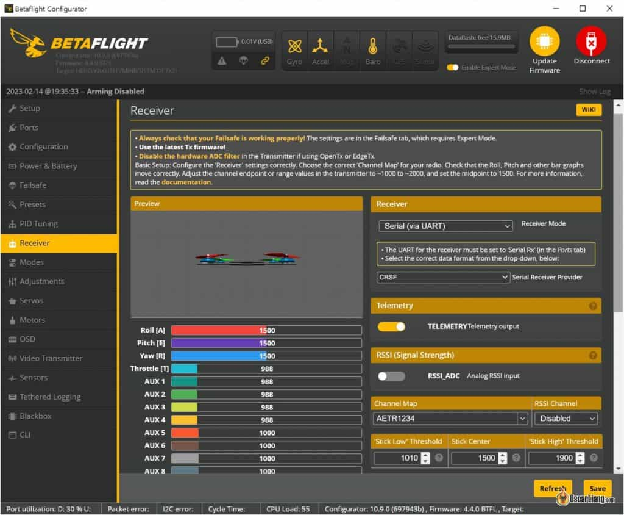Screen dimensions: 624x515
Task: Click the Adjustments sliders icon
Action: 12,281
